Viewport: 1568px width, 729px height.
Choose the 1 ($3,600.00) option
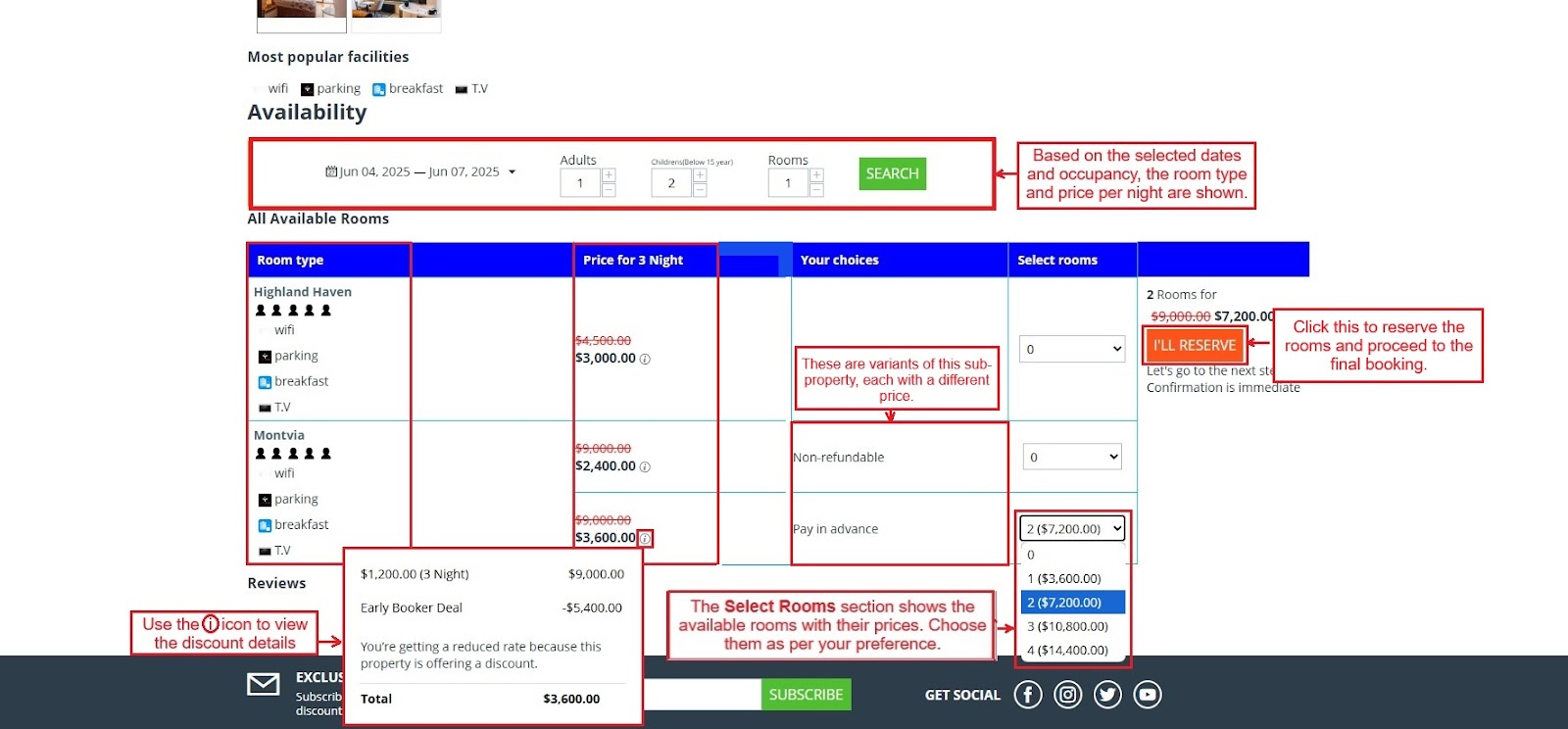(1072, 579)
